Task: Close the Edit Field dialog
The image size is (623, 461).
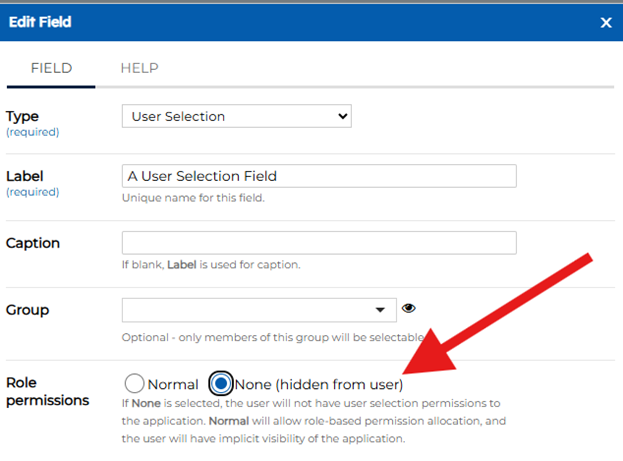Action: click(x=605, y=22)
